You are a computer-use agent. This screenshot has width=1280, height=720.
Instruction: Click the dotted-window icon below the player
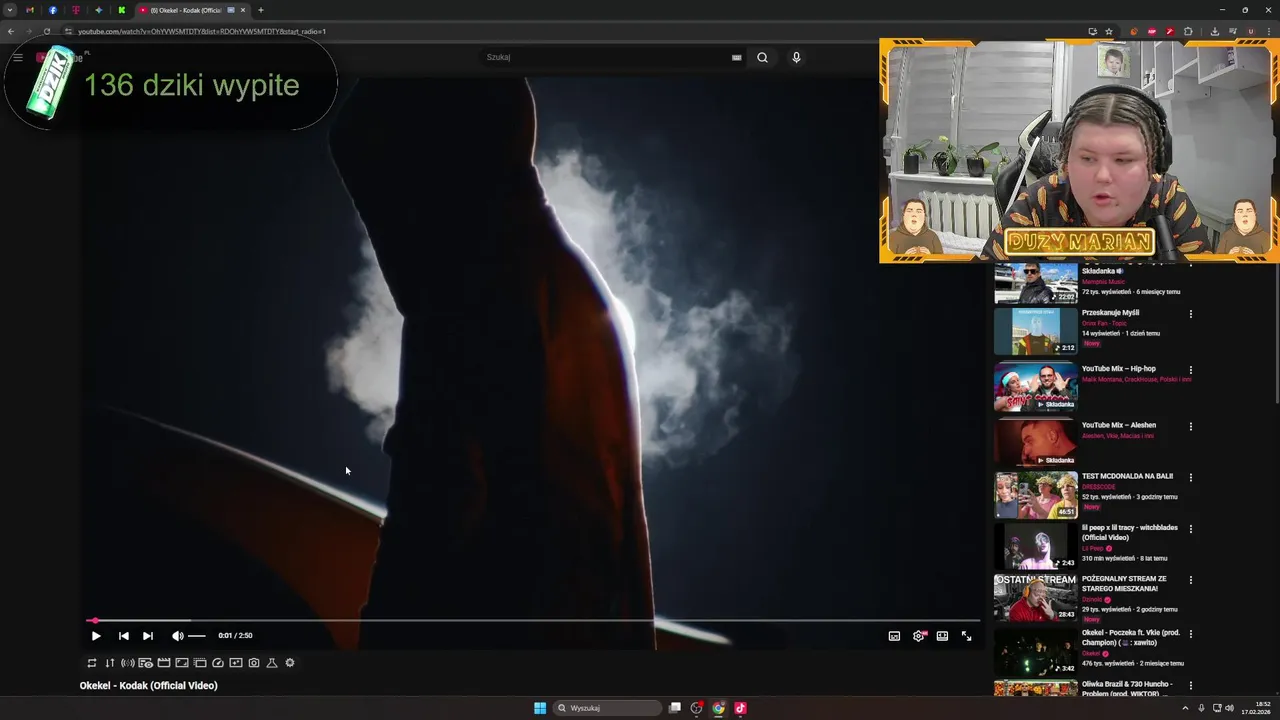coord(200,663)
